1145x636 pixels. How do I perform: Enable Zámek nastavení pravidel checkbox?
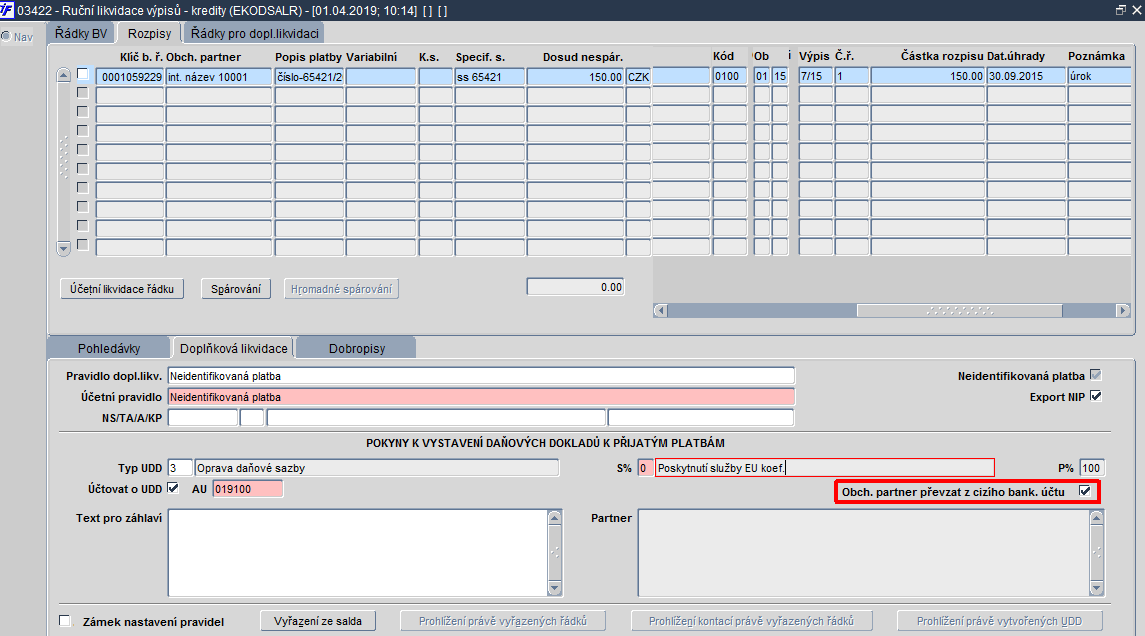pos(65,621)
